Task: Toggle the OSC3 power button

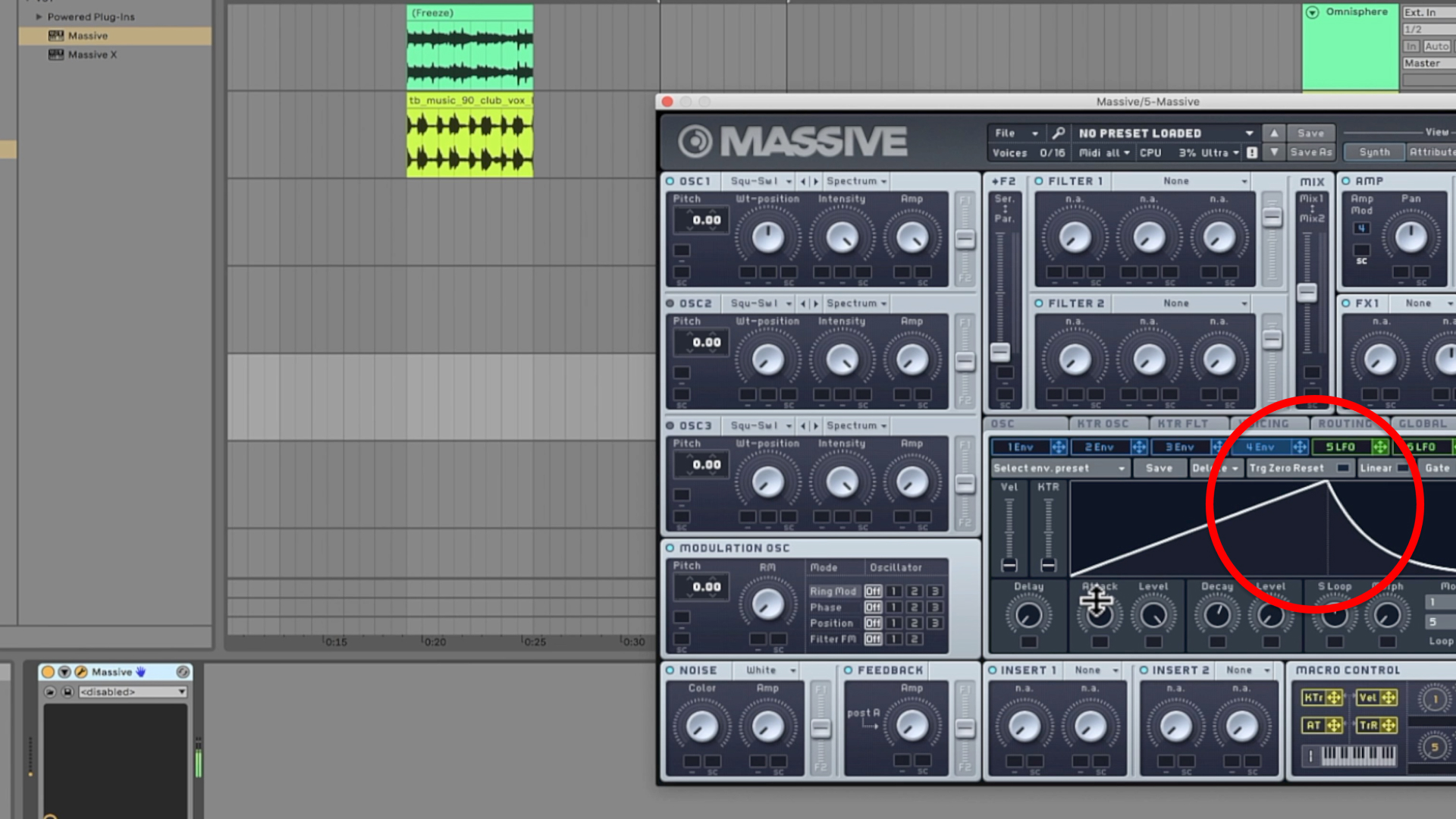Action: (670, 426)
